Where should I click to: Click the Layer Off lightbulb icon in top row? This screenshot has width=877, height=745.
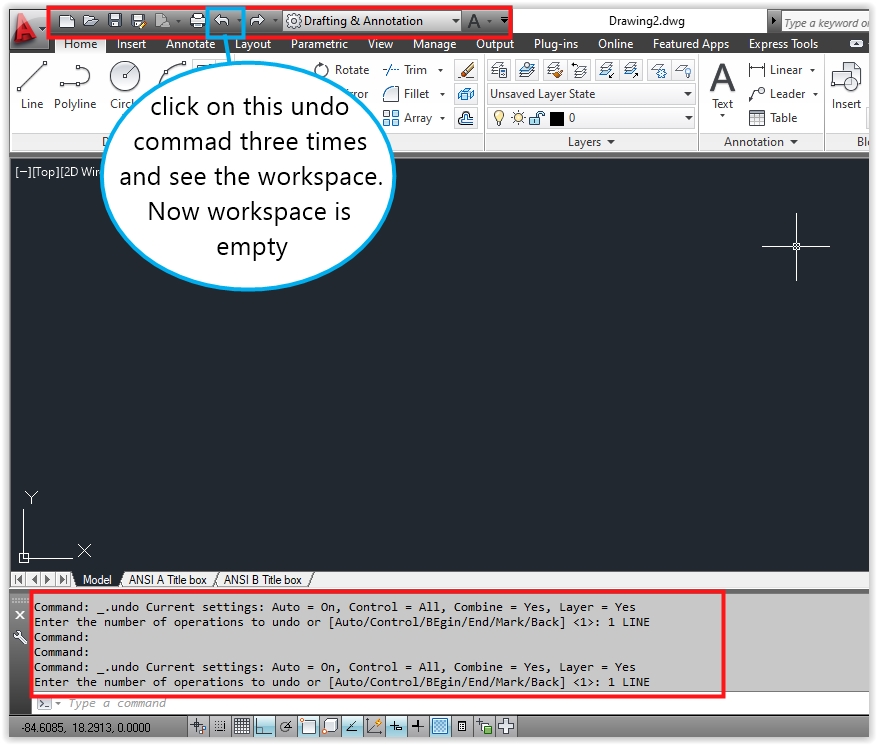coord(683,70)
